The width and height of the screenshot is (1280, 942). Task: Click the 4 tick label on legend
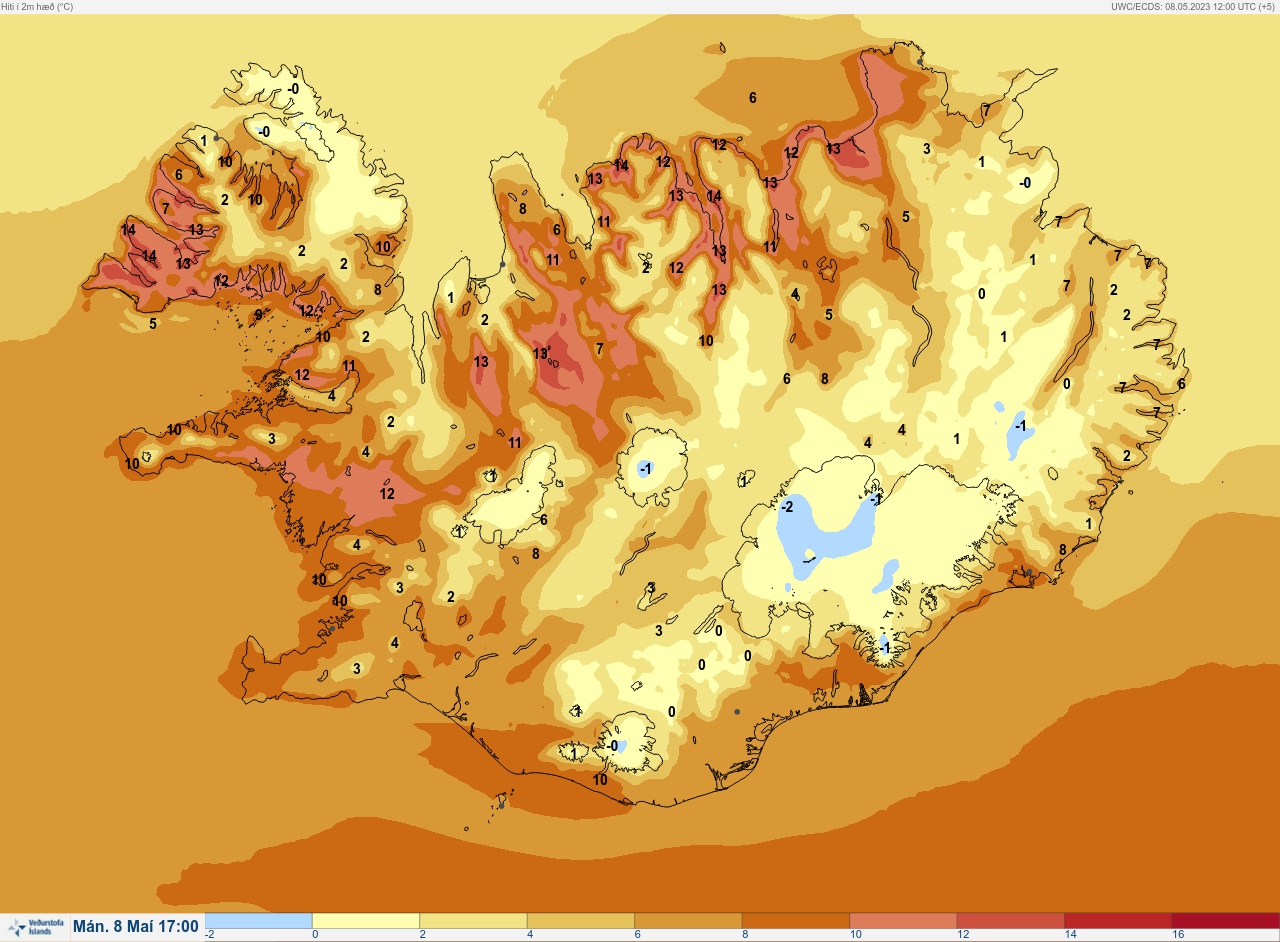tap(530, 935)
